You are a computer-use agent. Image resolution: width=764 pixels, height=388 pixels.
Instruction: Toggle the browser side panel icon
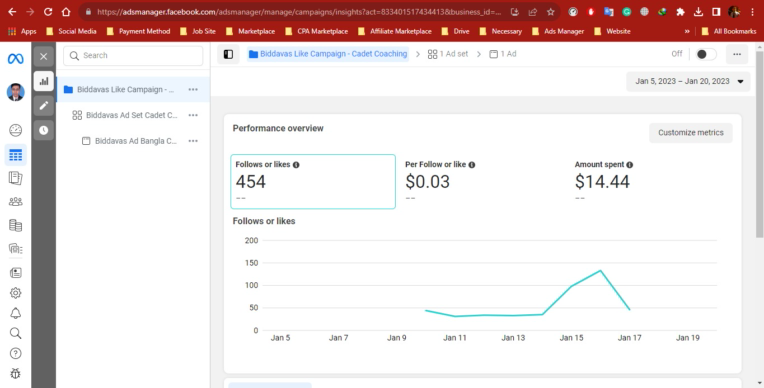(716, 12)
